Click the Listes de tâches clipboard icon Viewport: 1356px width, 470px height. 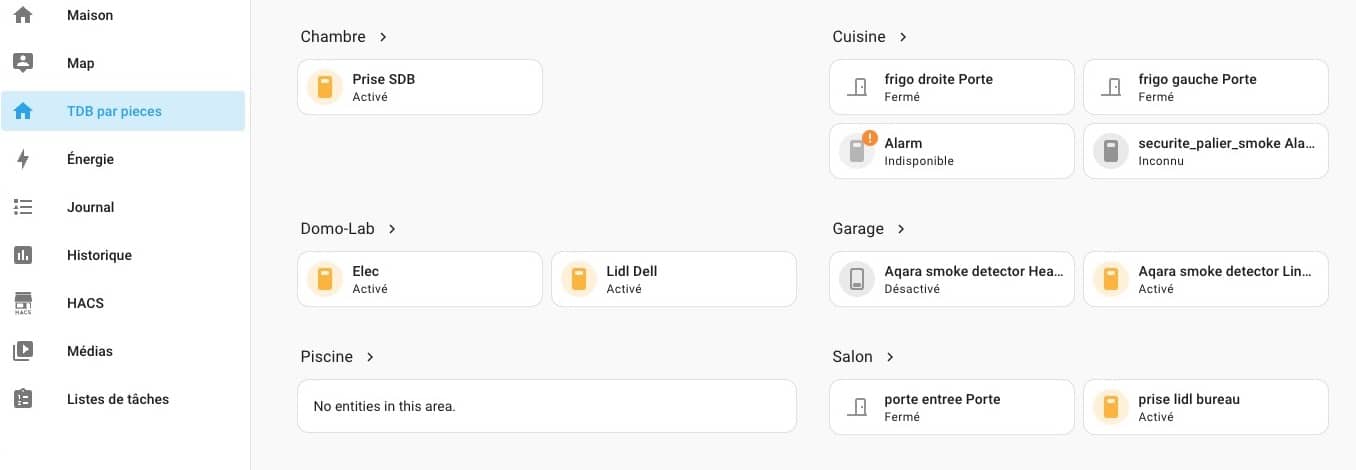(x=23, y=399)
